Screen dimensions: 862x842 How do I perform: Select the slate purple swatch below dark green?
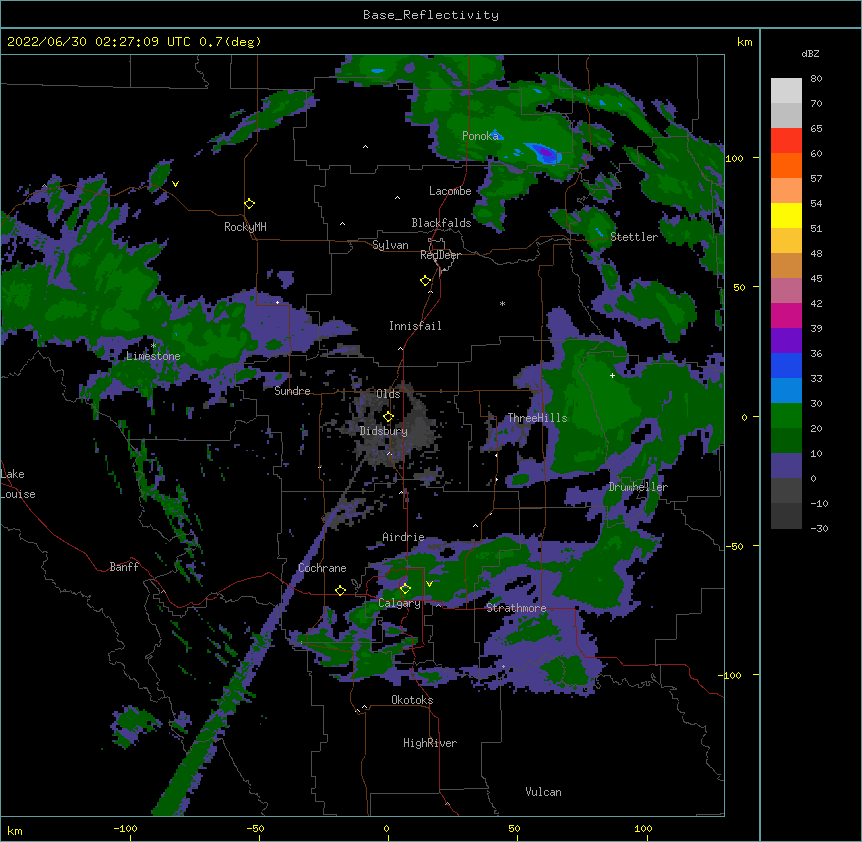[786, 466]
